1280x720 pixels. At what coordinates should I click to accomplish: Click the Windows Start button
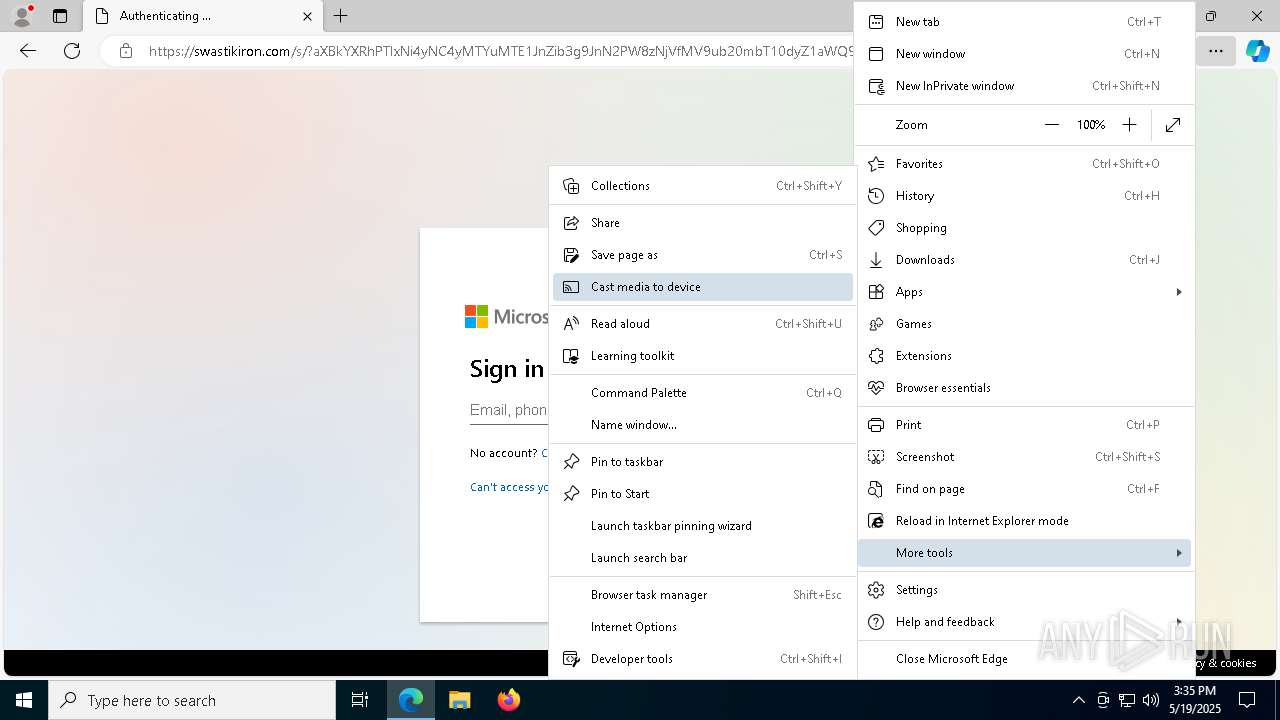pos(24,700)
